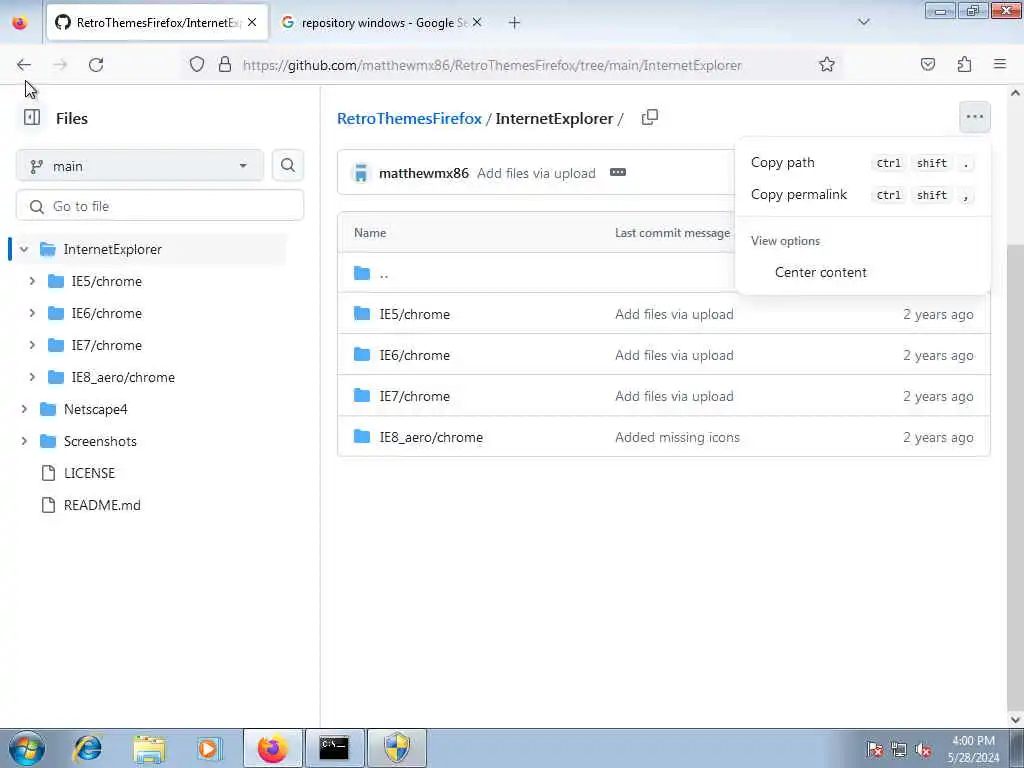Open IE5/chrome folder in the listing

pyautogui.click(x=415, y=314)
